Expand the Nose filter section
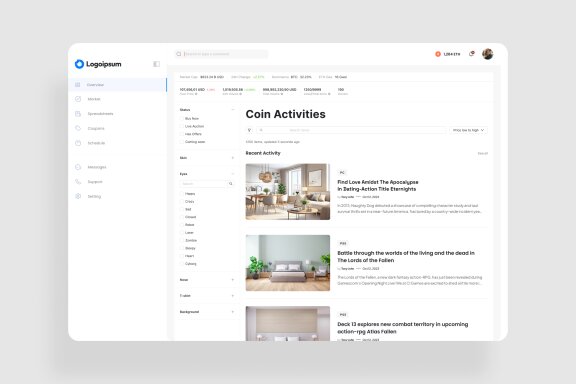 (x=233, y=280)
